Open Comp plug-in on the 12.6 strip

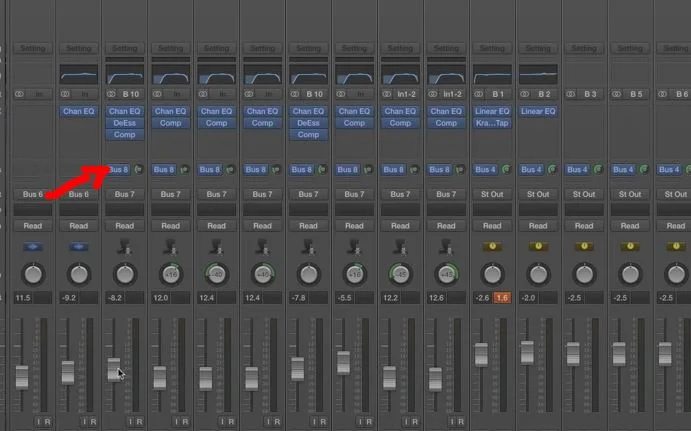click(x=446, y=123)
